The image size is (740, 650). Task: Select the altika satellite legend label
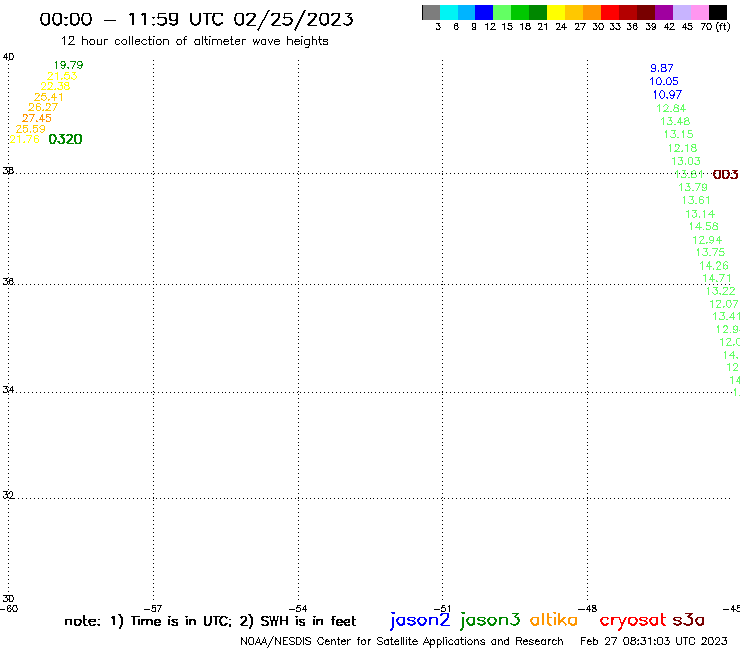click(x=554, y=620)
